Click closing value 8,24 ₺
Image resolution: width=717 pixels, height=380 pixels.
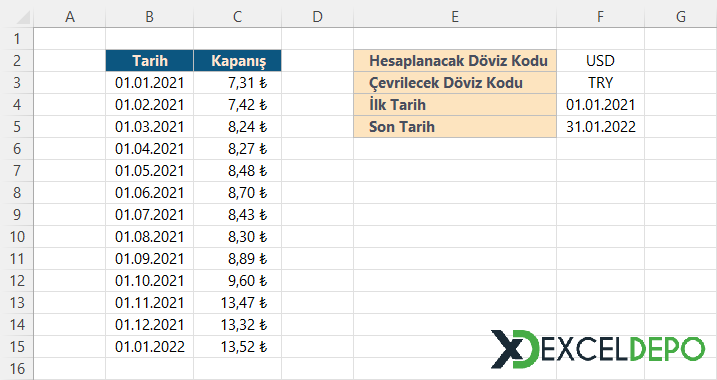point(237,127)
